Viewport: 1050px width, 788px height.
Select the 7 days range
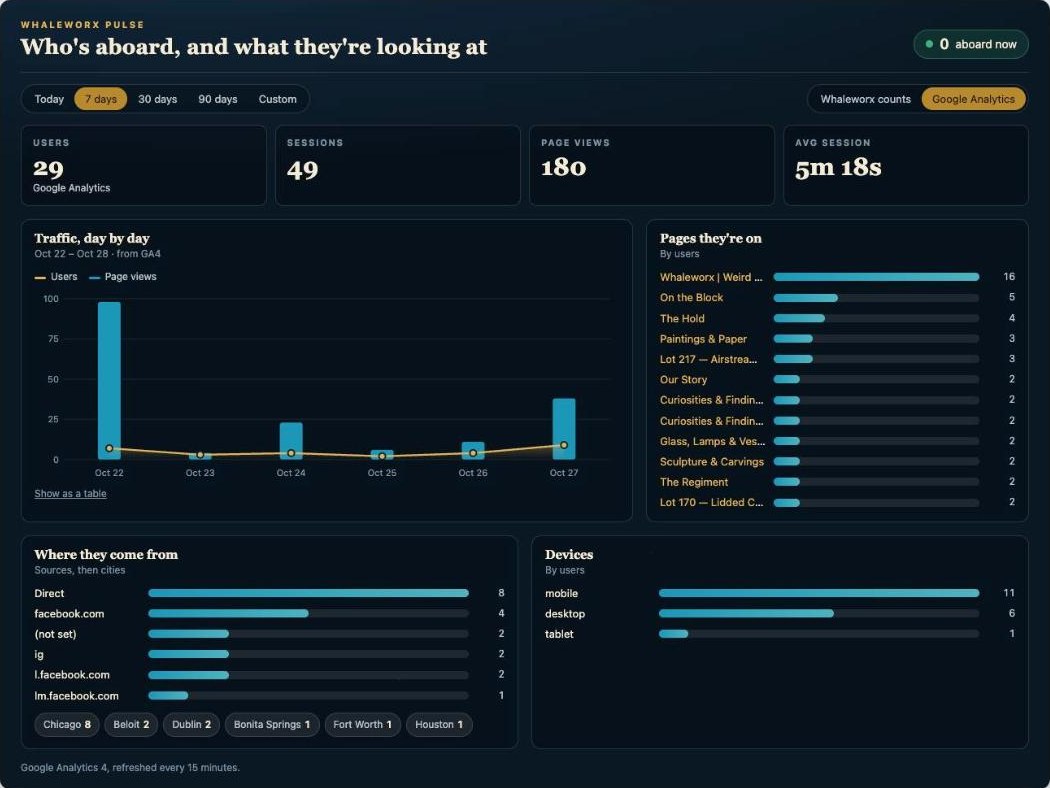coord(101,99)
